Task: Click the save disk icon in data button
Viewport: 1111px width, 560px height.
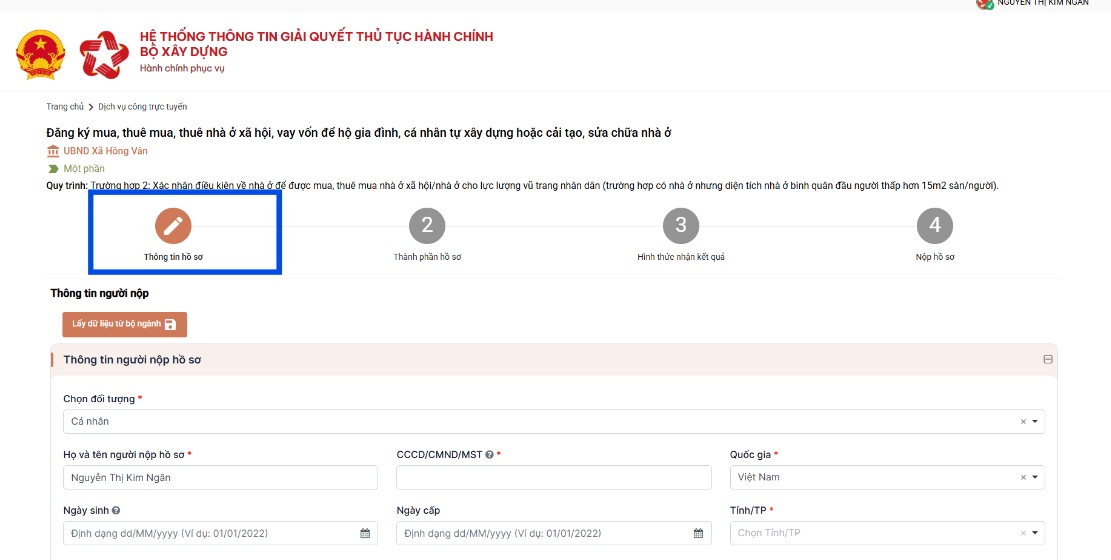Action: (x=170, y=324)
